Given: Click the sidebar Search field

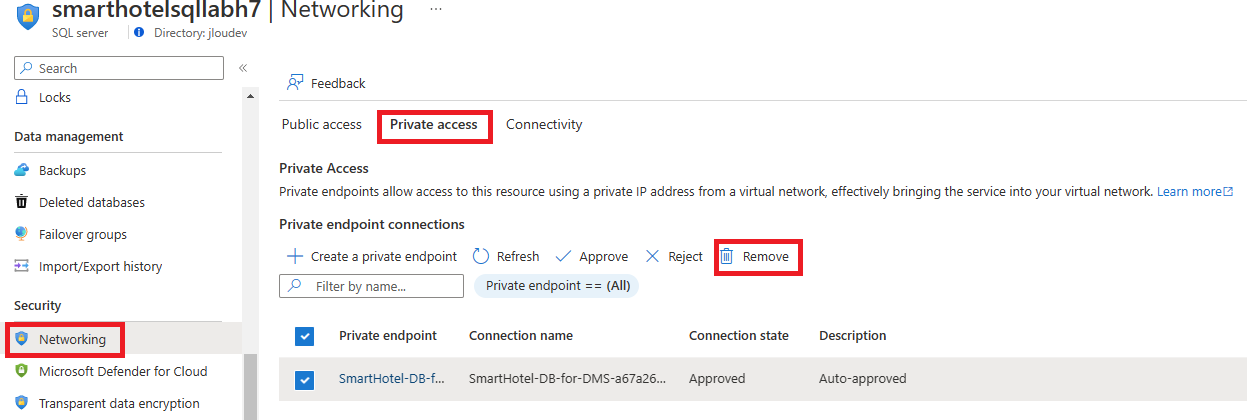Looking at the screenshot, I should (119, 68).
